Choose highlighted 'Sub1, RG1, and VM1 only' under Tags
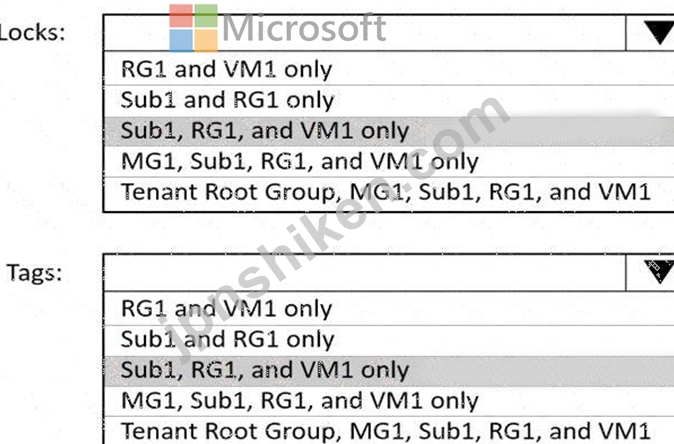The width and height of the screenshot is (674, 444). tap(389, 371)
